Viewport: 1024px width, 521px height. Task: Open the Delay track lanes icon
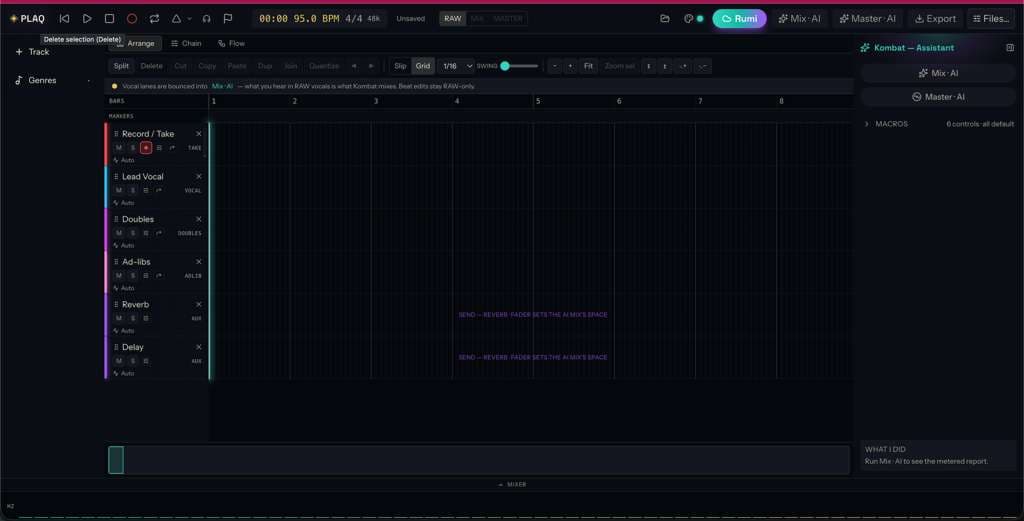146,361
